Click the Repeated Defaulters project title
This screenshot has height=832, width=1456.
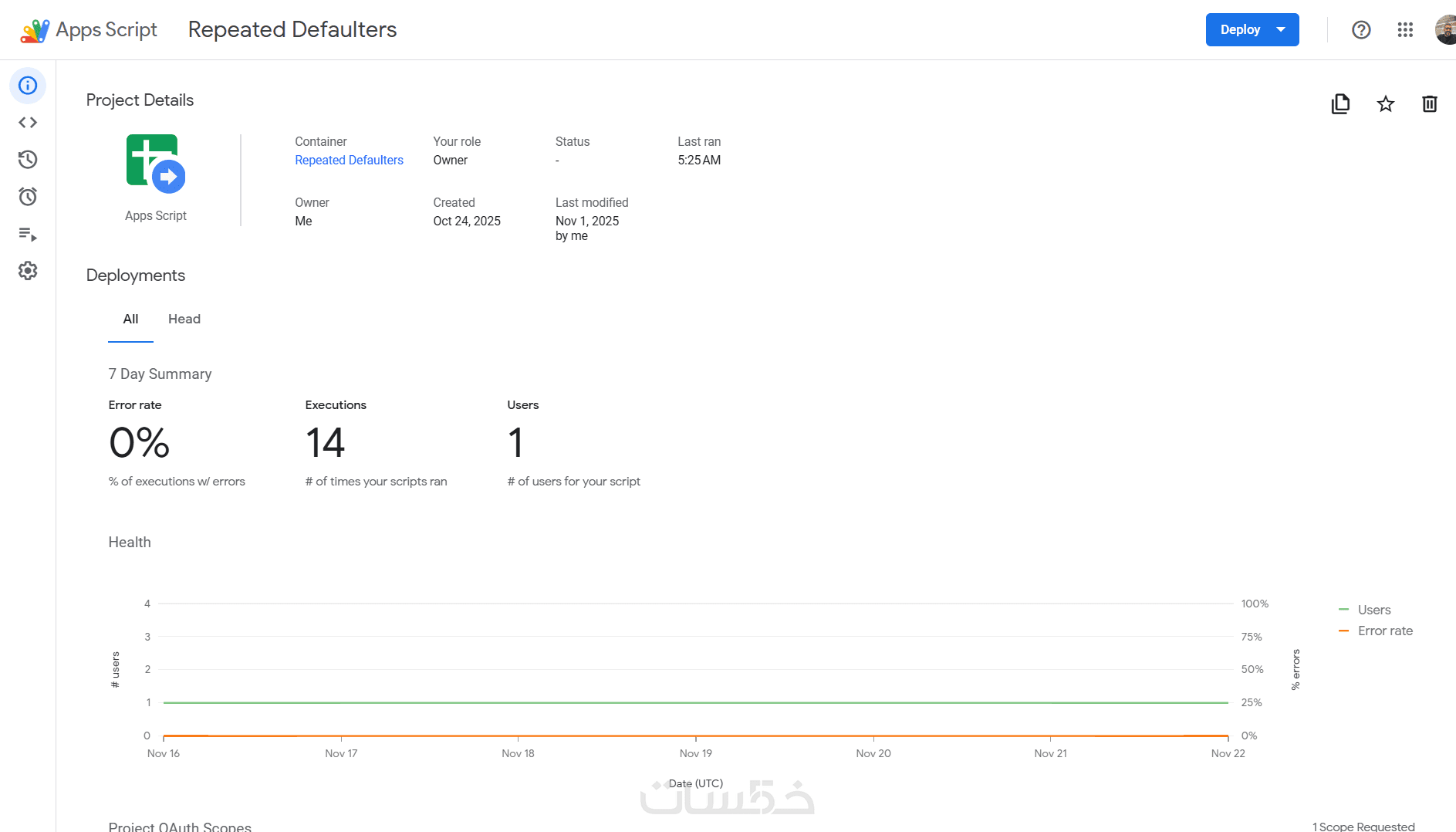click(x=292, y=30)
